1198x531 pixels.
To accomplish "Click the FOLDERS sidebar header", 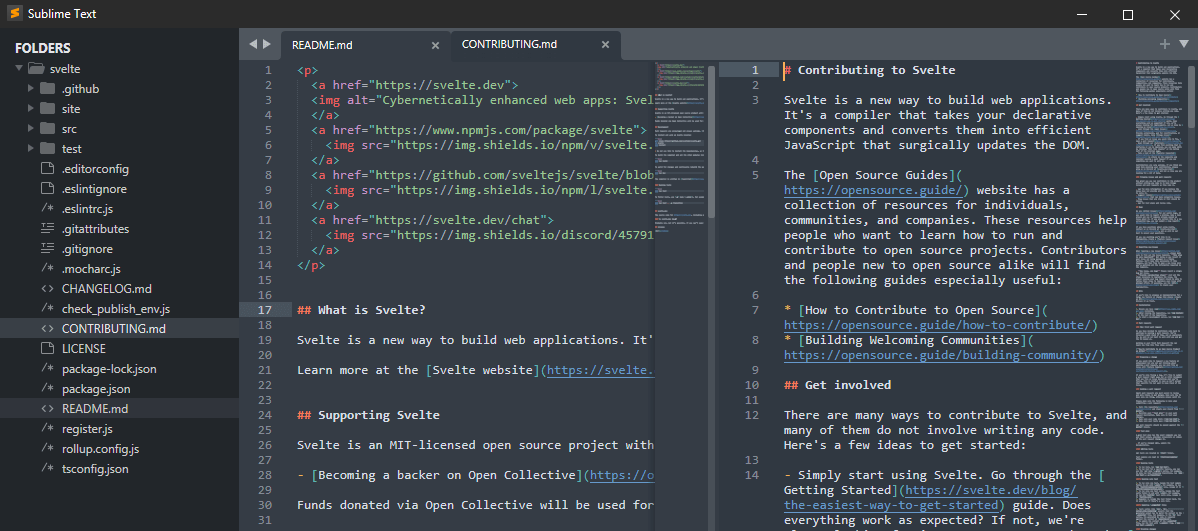I will coord(43,48).
